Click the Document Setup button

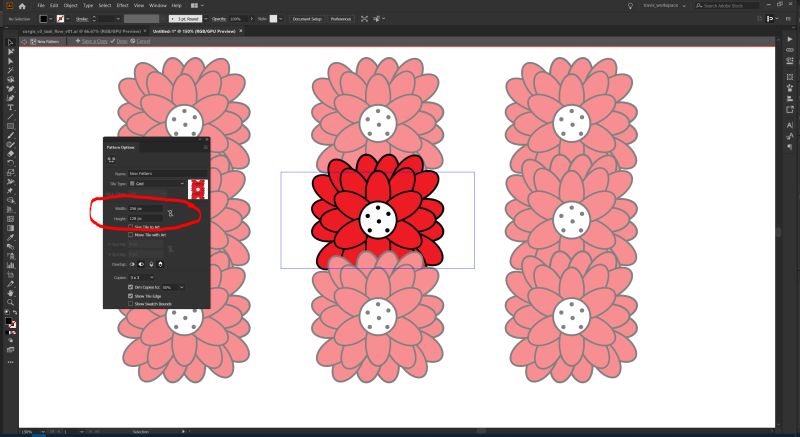coord(308,19)
